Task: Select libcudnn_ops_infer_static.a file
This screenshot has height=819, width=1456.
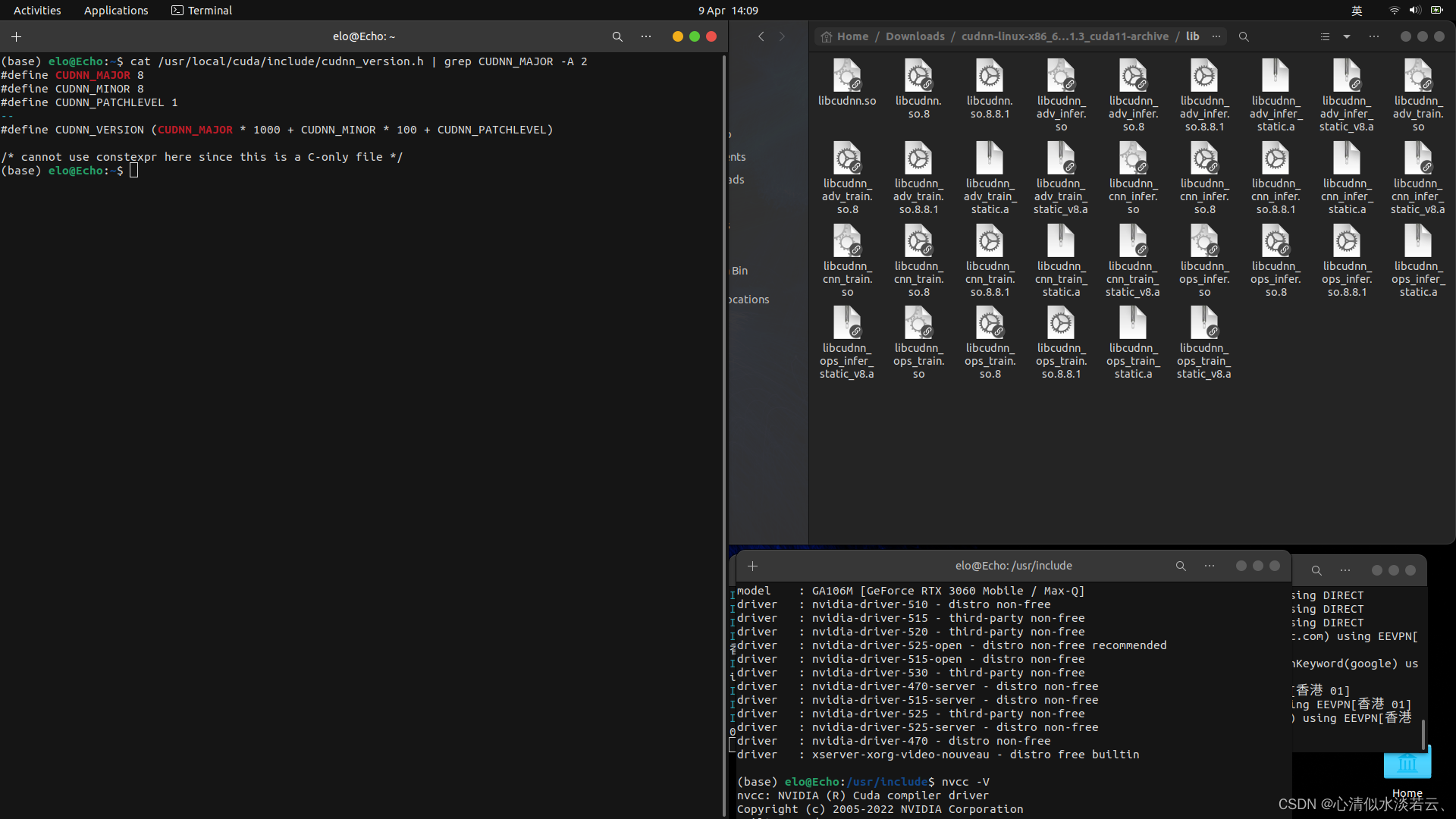Action: (1418, 261)
